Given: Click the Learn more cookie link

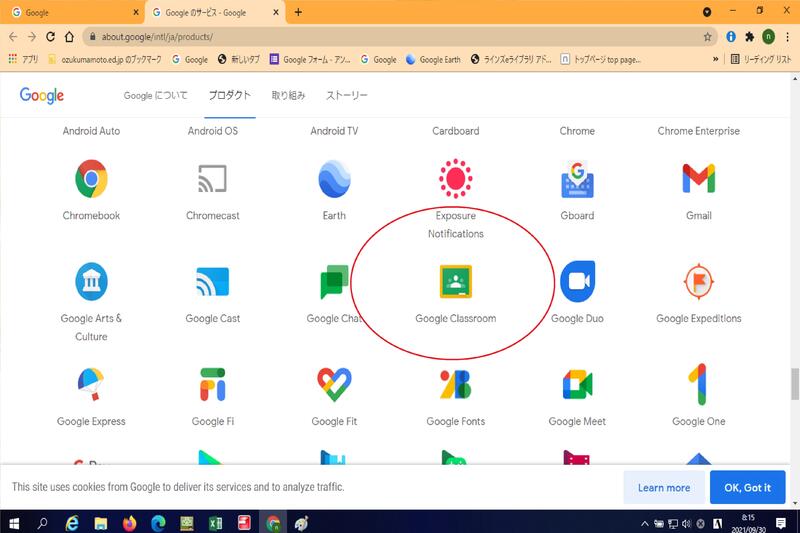Looking at the screenshot, I should point(664,488).
